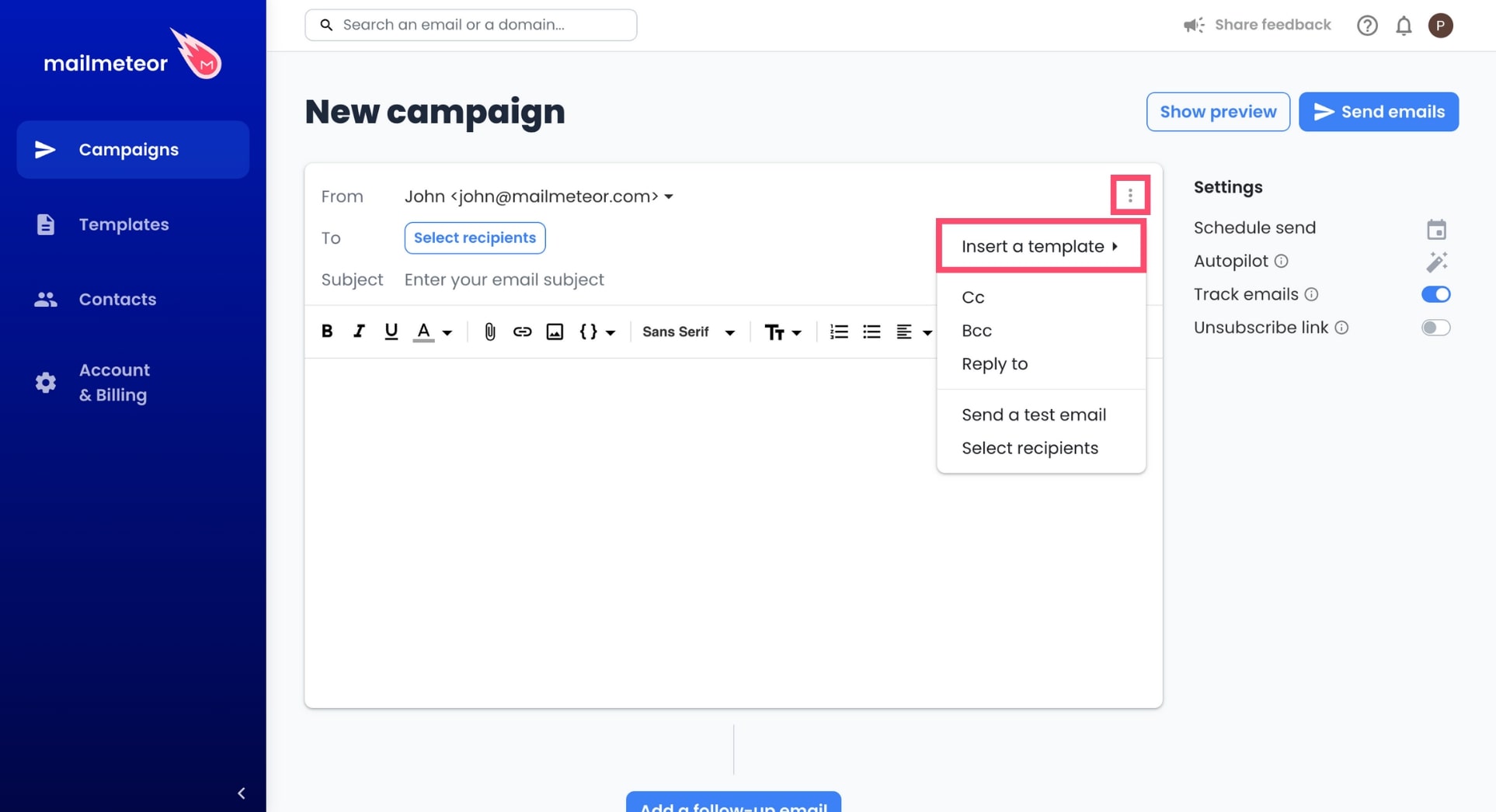Open the Autopilot magic wand icon
Viewport: 1496px width, 812px height.
pos(1436,262)
